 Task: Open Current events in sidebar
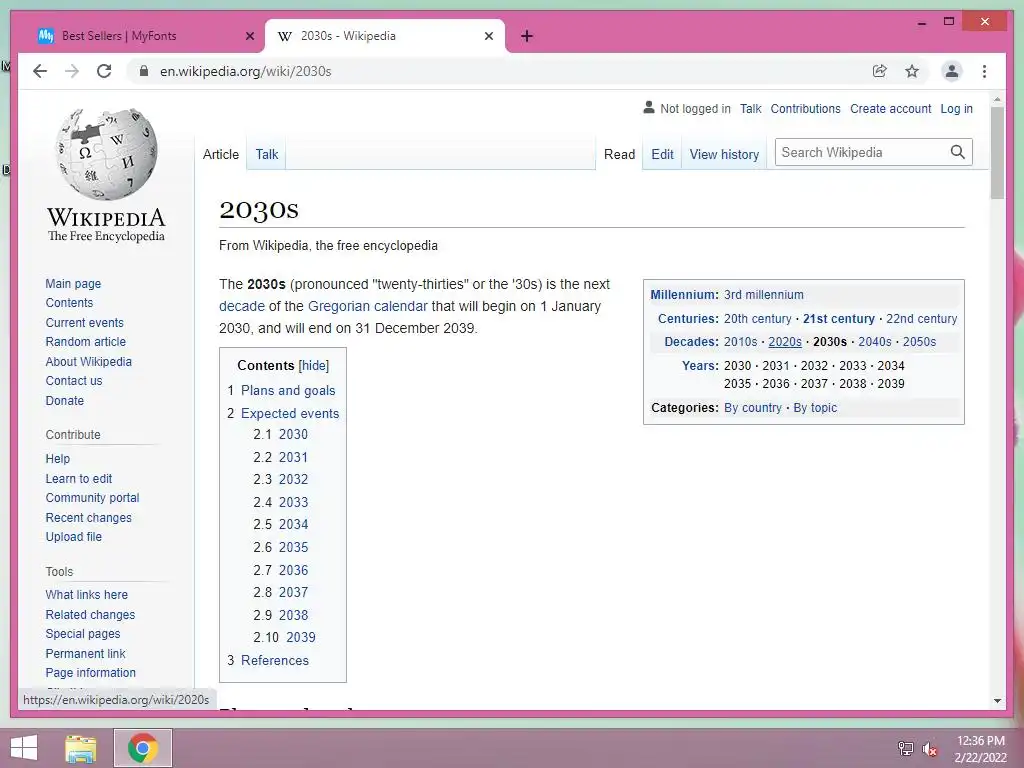point(84,323)
